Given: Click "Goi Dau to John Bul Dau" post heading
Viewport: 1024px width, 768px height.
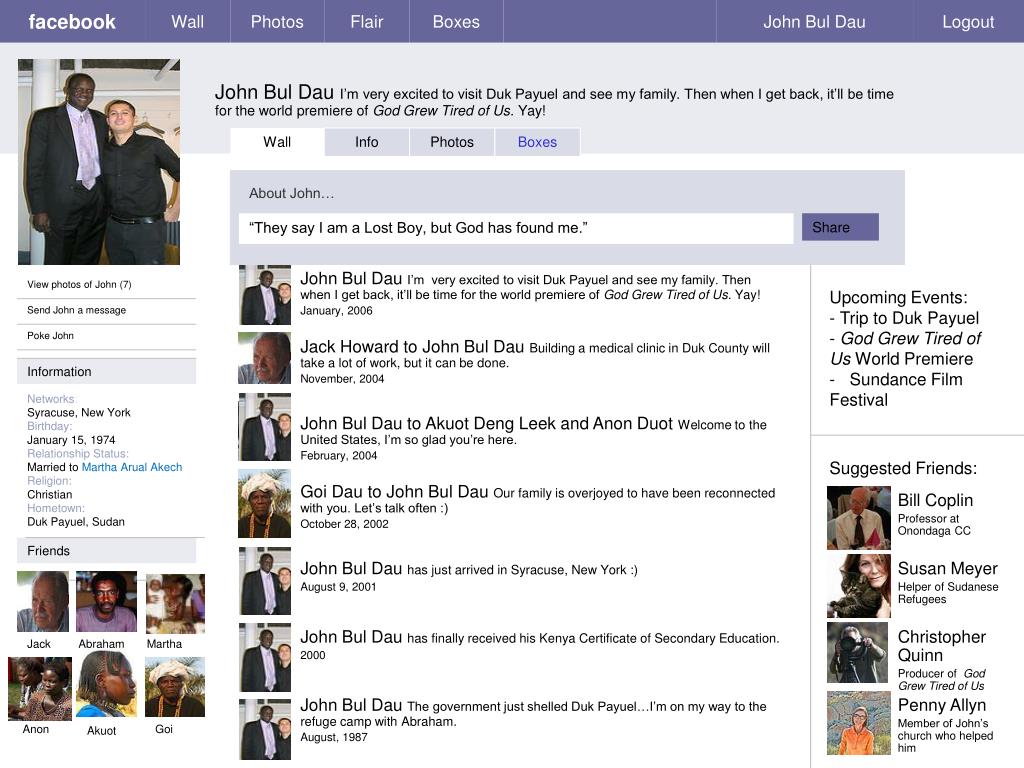Looking at the screenshot, I should tap(394, 492).
